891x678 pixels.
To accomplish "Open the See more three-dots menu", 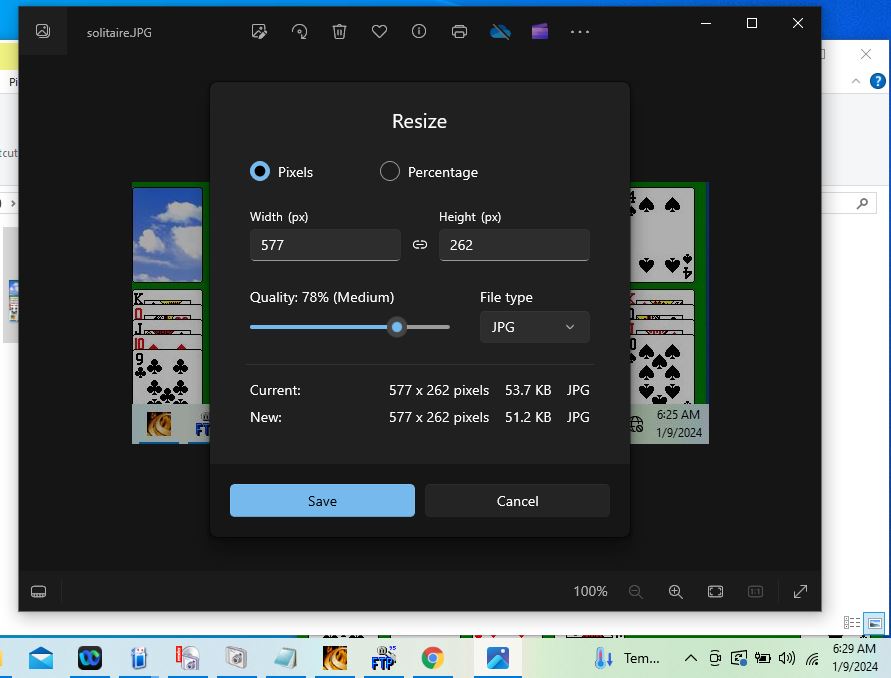I will [x=580, y=32].
